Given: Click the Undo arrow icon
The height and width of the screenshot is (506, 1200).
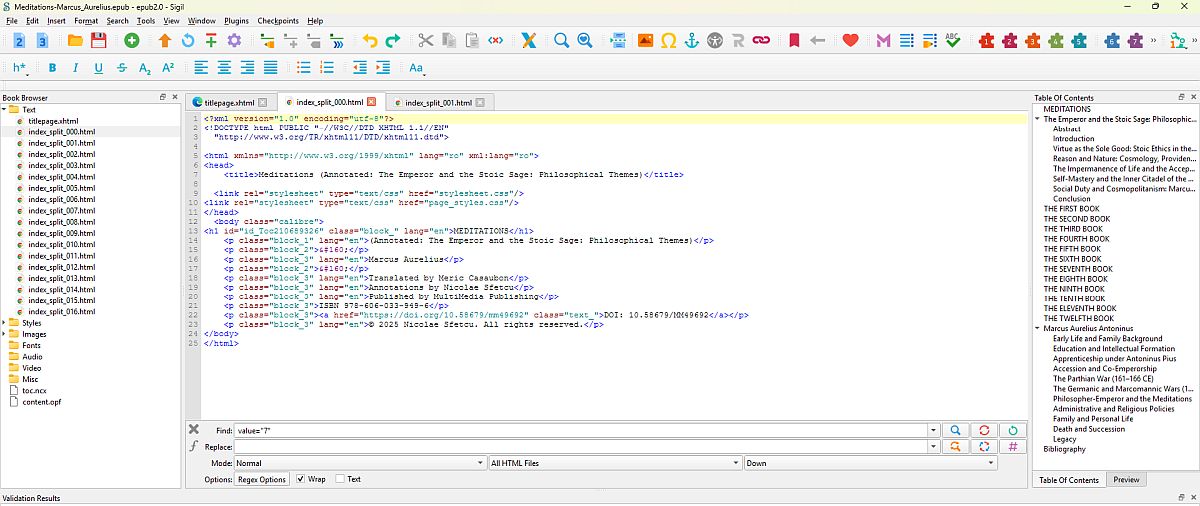Looking at the screenshot, I should click(x=370, y=41).
